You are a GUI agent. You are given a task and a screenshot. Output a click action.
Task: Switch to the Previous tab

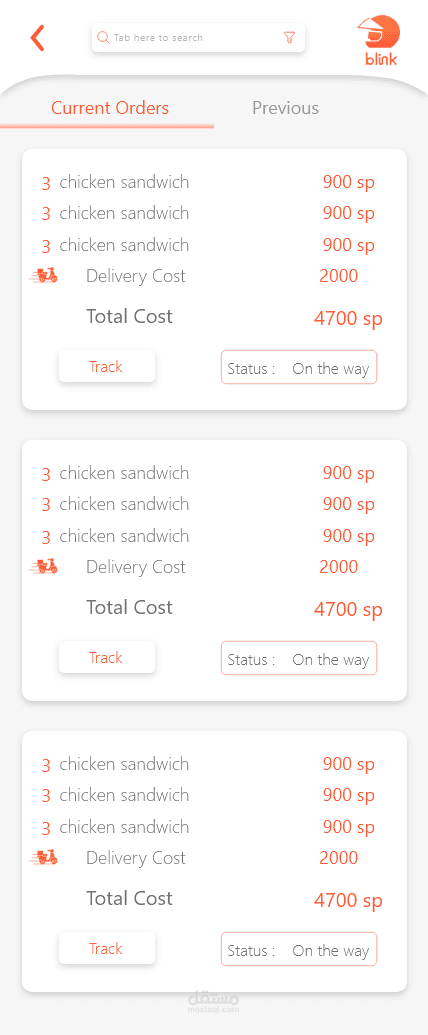pos(285,108)
